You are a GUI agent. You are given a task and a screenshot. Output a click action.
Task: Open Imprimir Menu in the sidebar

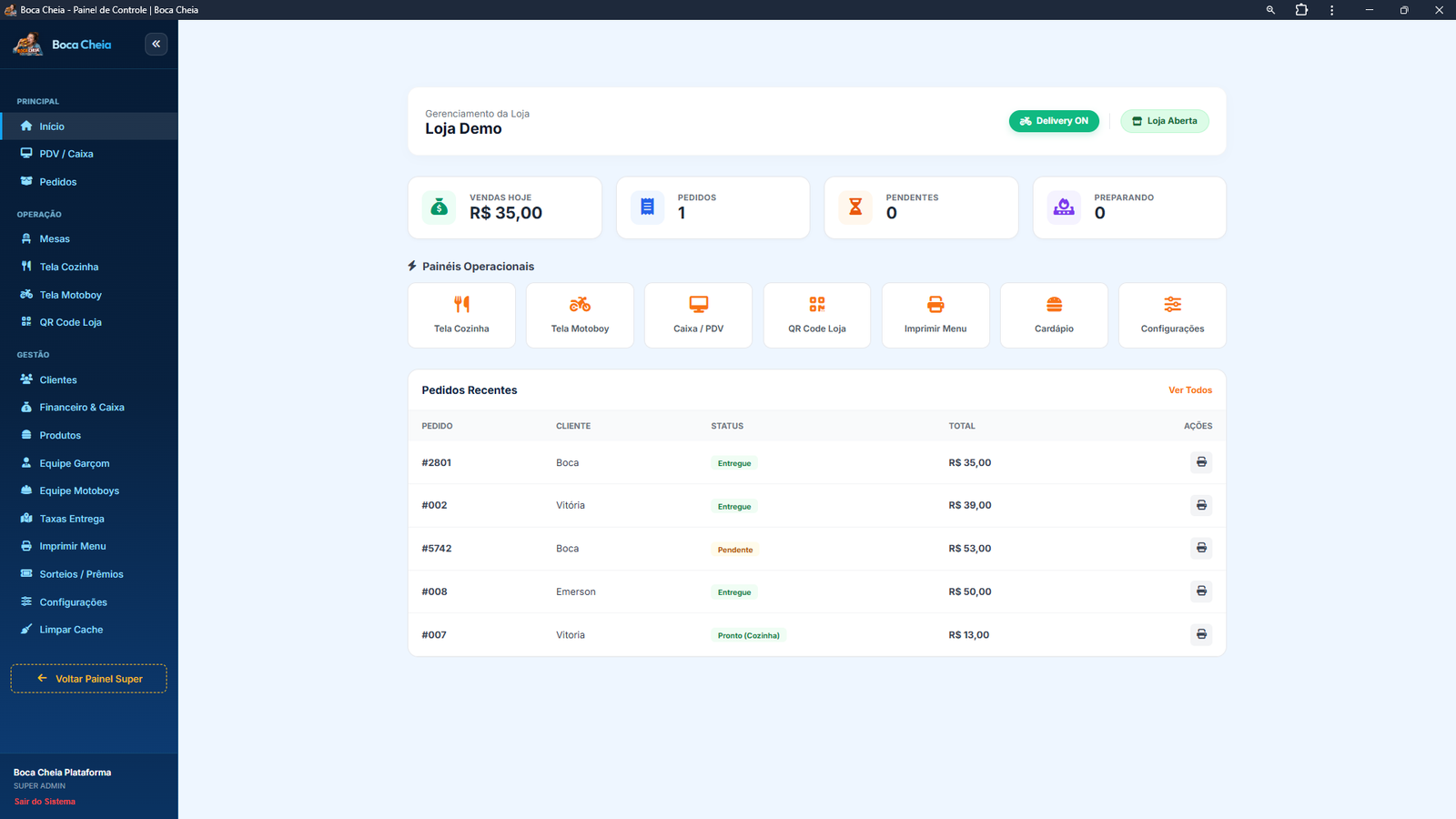pos(88,546)
